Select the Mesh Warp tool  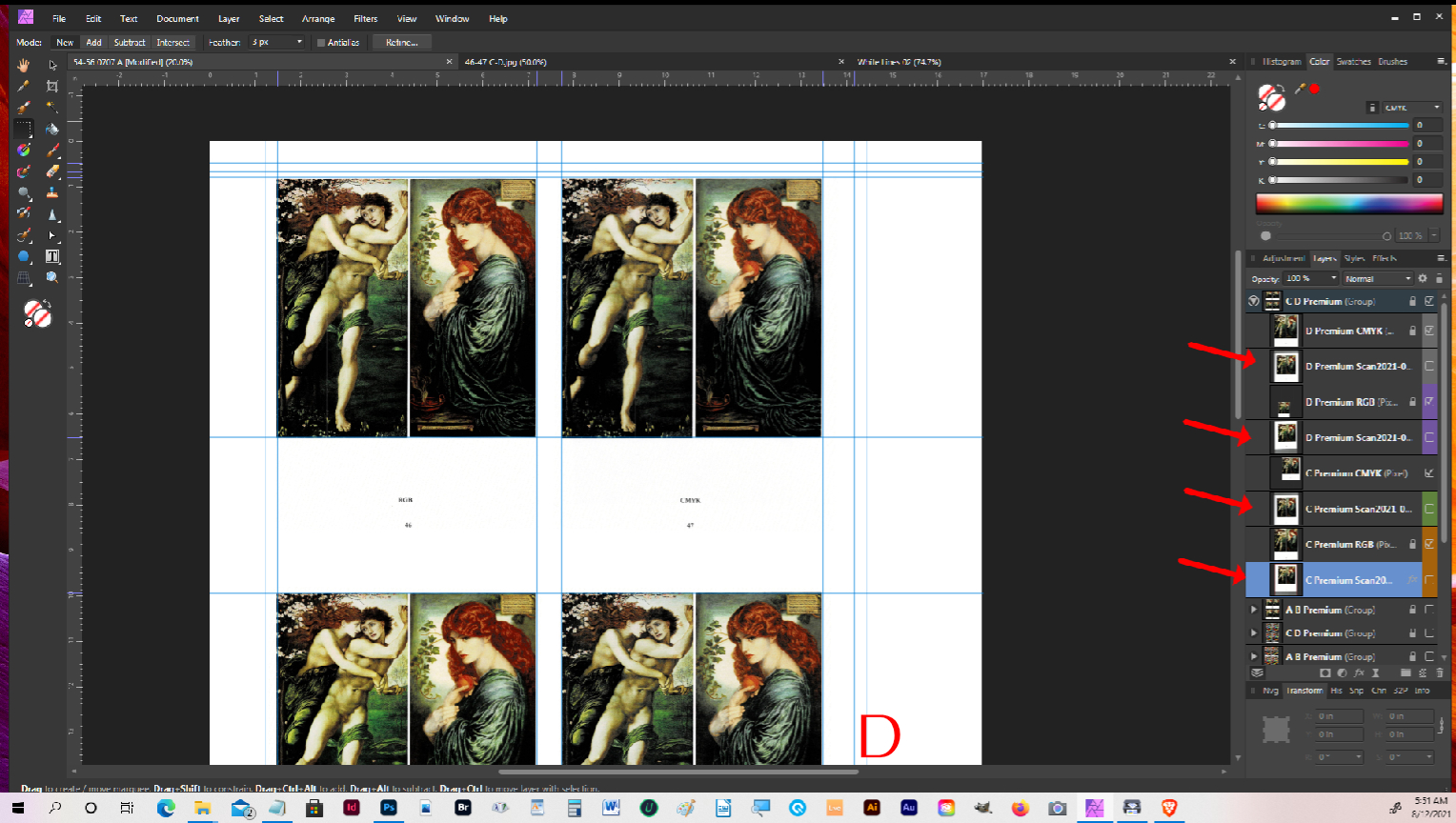pos(24,277)
